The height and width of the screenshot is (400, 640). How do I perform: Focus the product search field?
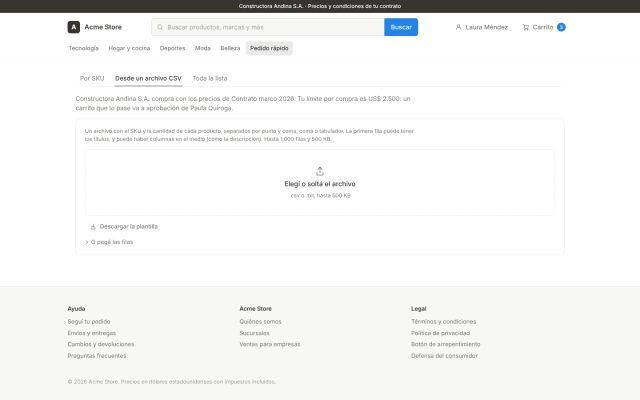tap(268, 27)
